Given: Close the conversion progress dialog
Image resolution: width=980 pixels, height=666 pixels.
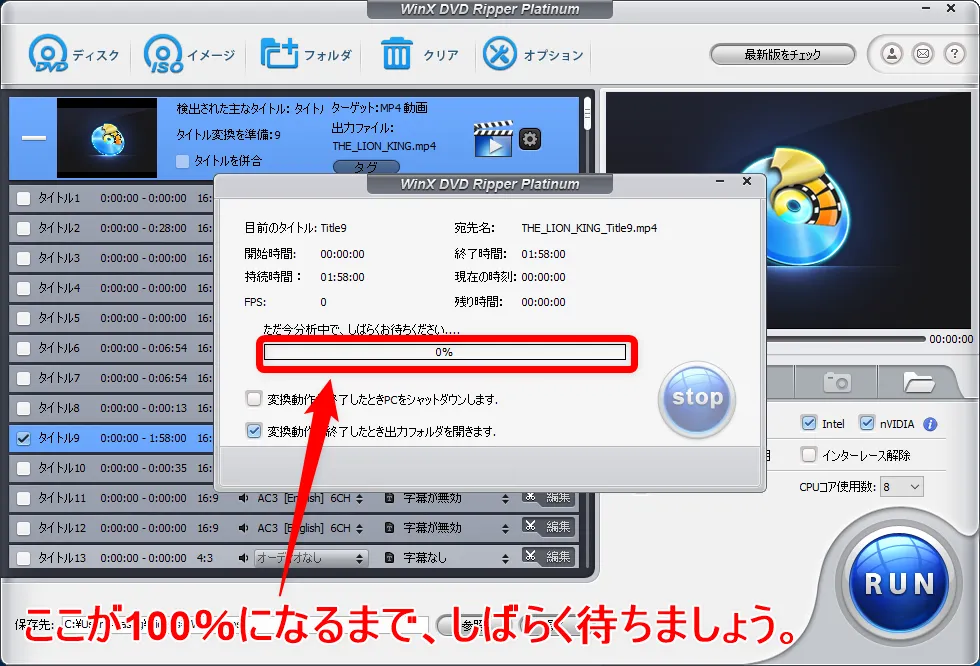Looking at the screenshot, I should point(747,181).
